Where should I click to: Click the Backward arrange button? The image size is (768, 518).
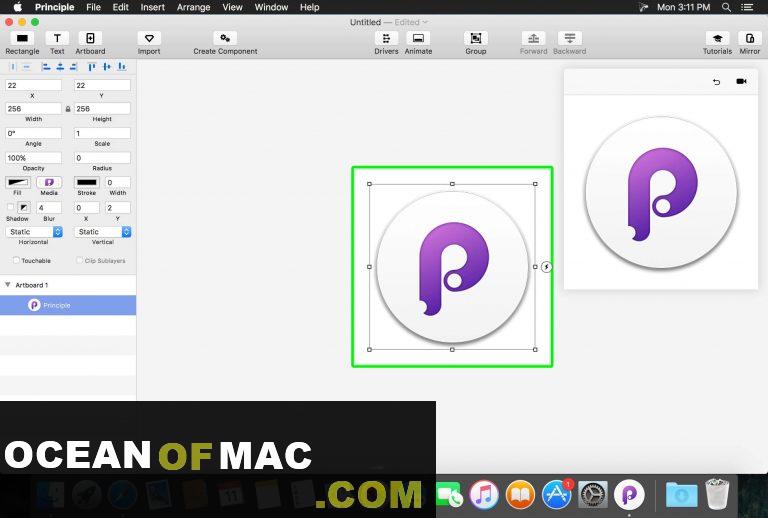point(570,39)
